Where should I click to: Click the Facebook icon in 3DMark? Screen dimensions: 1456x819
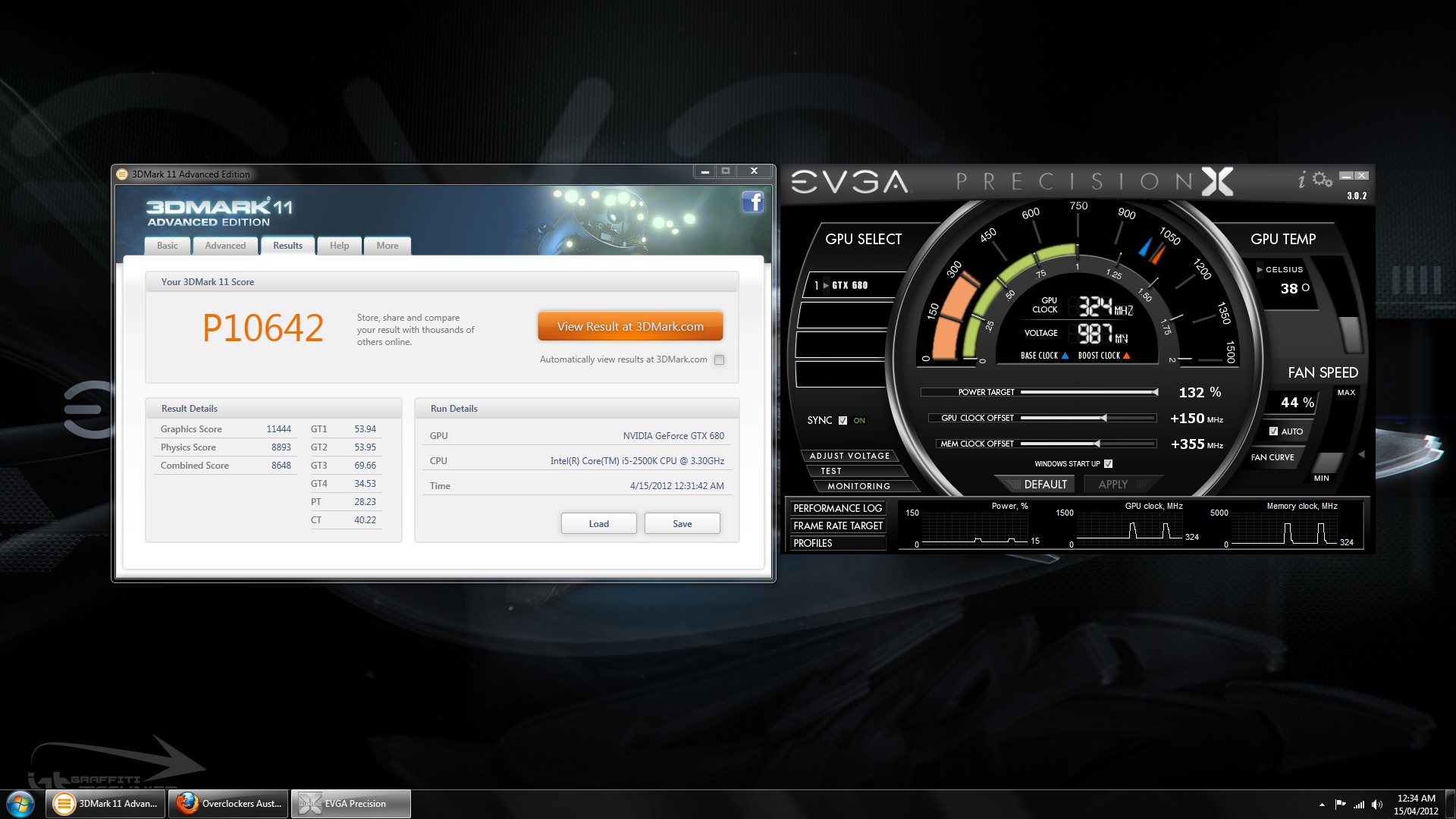tap(752, 202)
